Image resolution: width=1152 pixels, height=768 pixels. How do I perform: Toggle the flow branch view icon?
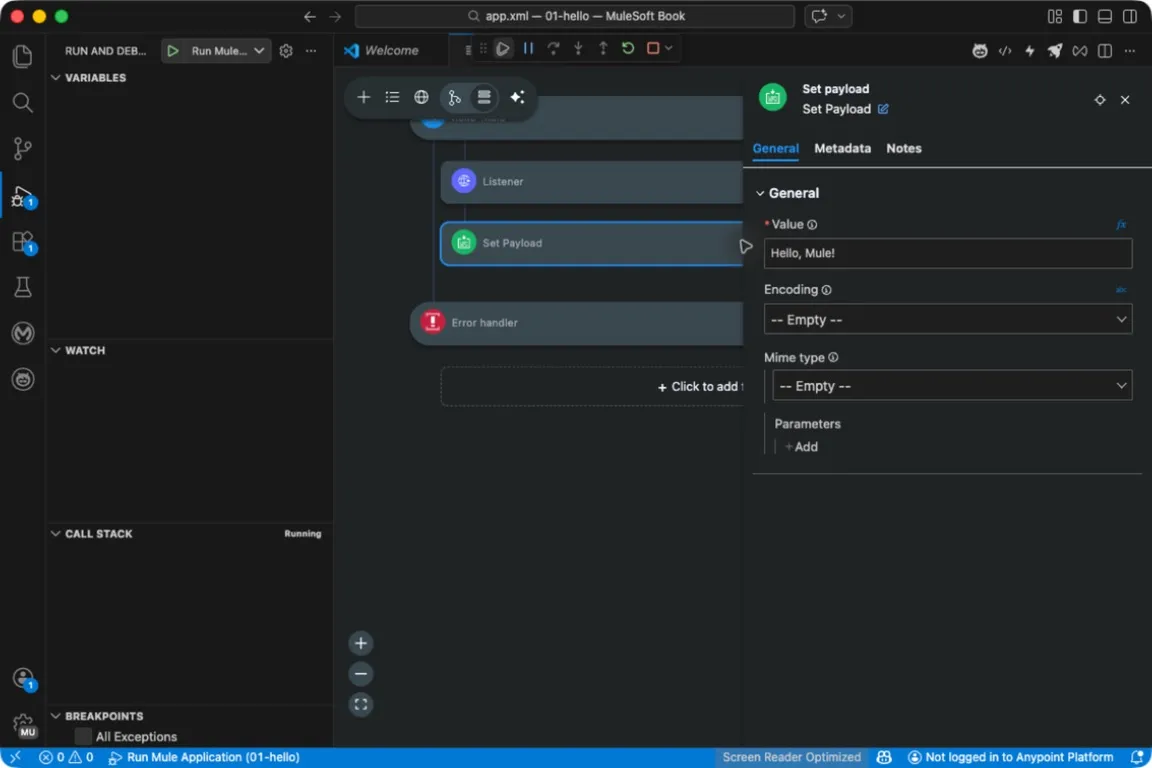pyautogui.click(x=454, y=97)
